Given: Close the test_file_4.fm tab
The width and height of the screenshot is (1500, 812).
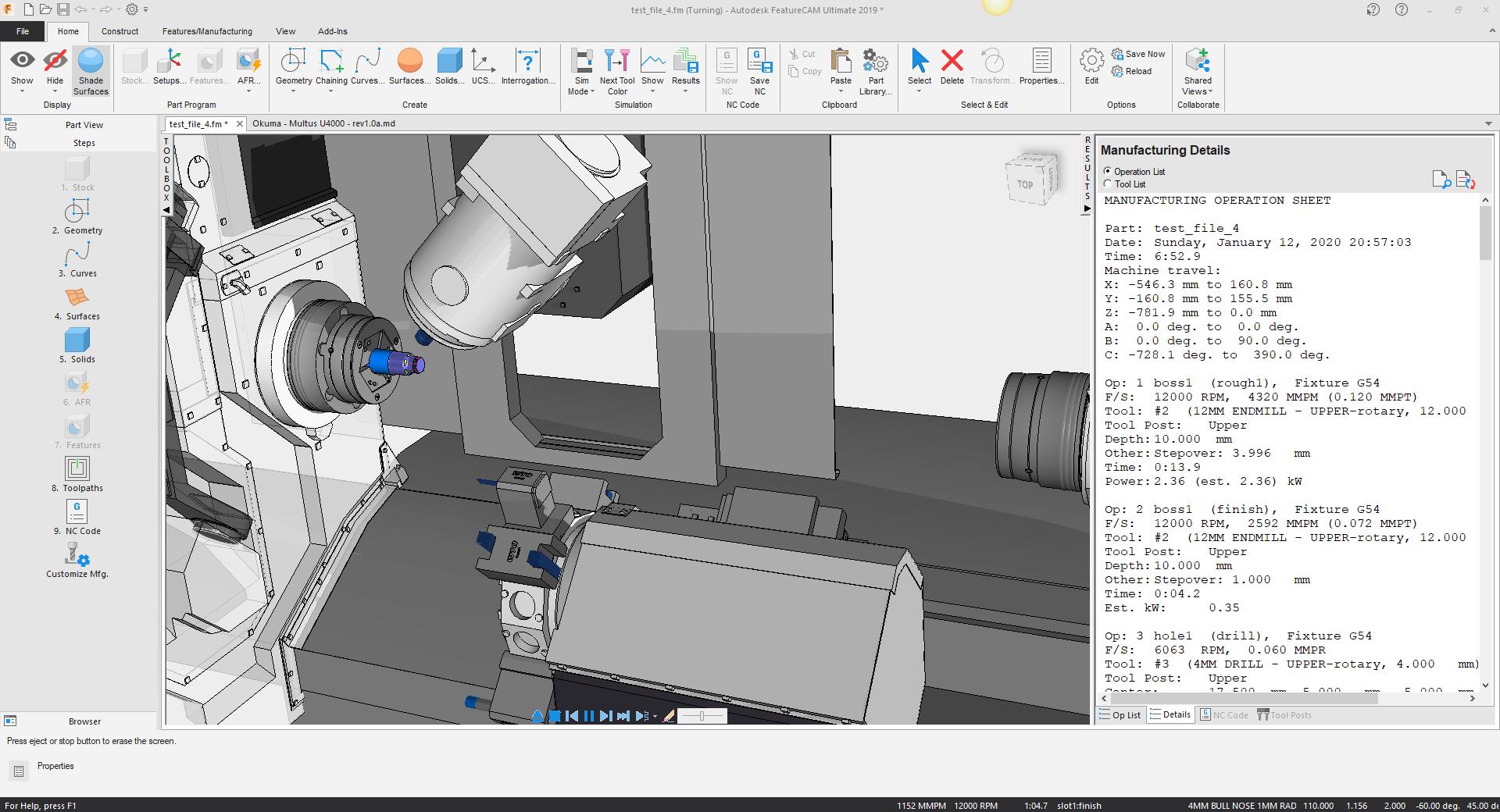Looking at the screenshot, I should 239,123.
